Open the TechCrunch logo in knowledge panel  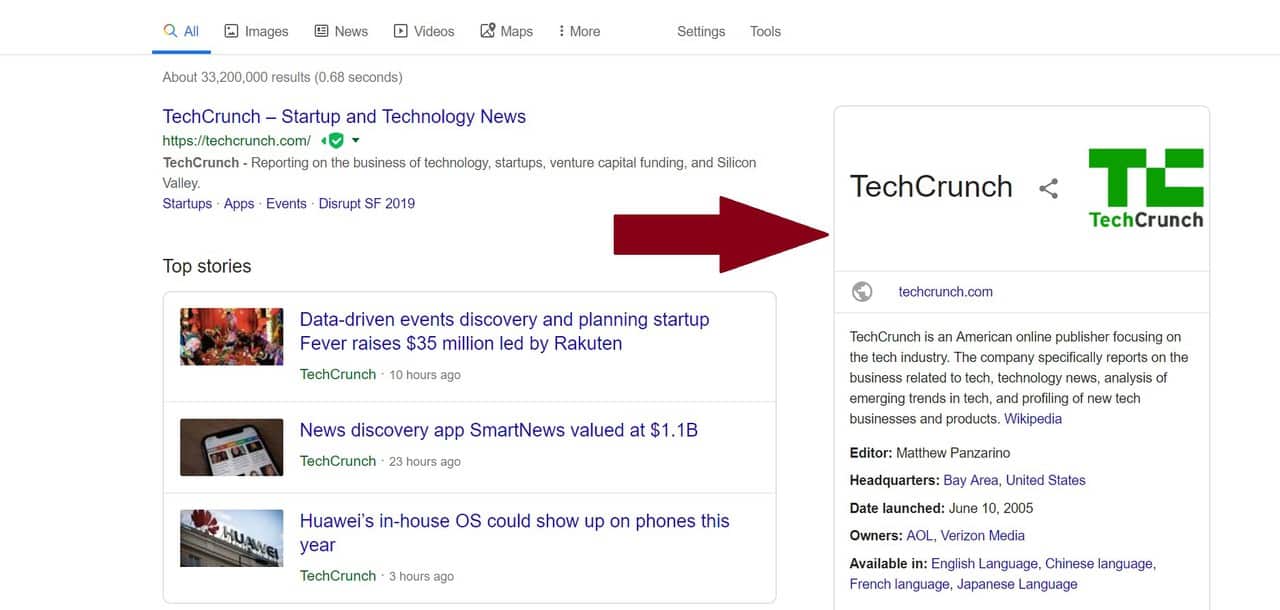pos(1146,188)
